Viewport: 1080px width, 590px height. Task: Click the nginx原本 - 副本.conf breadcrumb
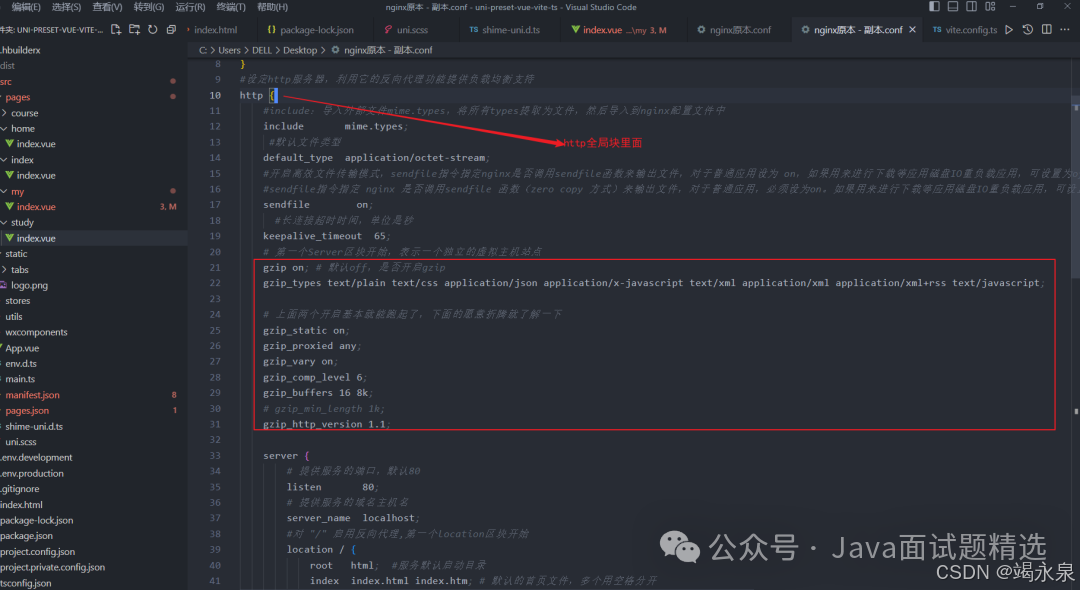[x=388, y=50]
